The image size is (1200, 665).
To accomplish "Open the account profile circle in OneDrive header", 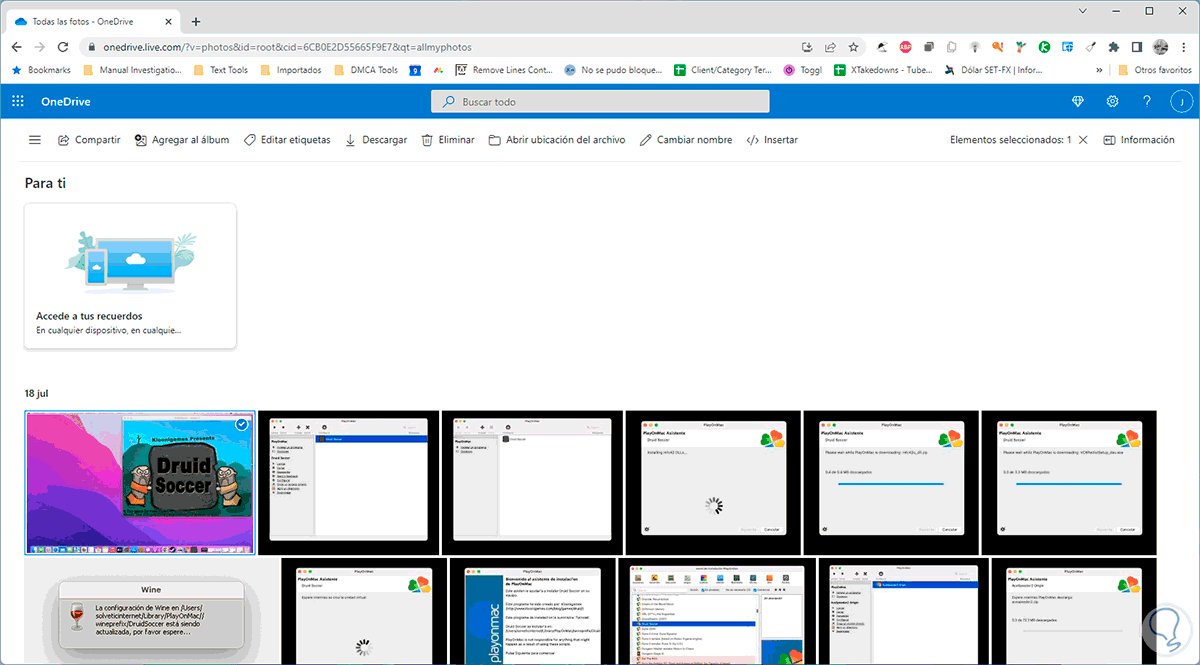I will [1181, 102].
